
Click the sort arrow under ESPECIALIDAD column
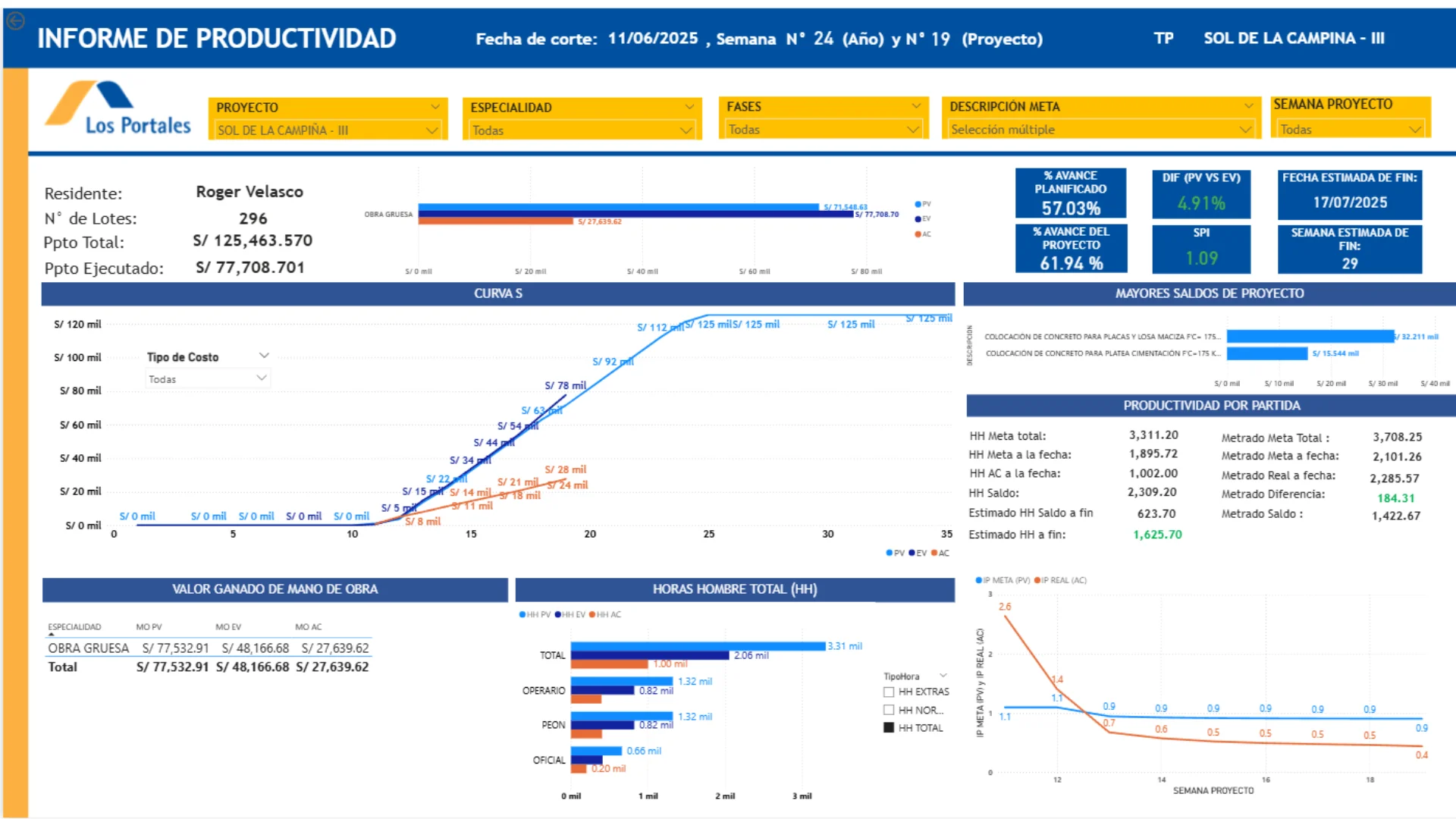(x=52, y=634)
